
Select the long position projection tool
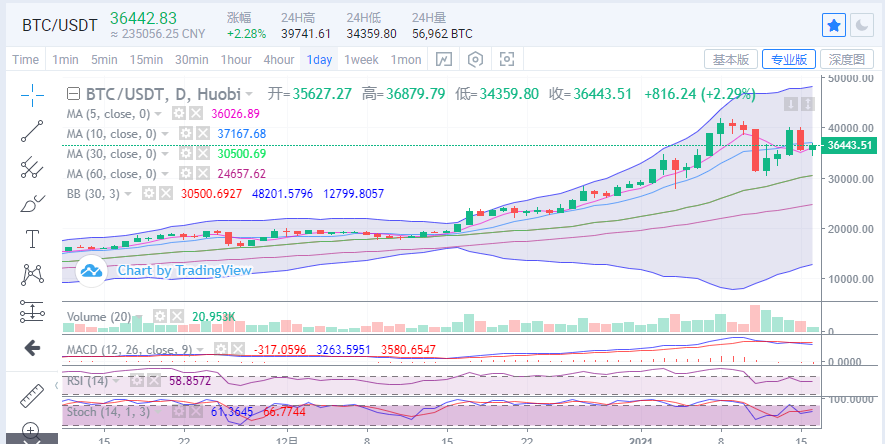[x=32, y=311]
